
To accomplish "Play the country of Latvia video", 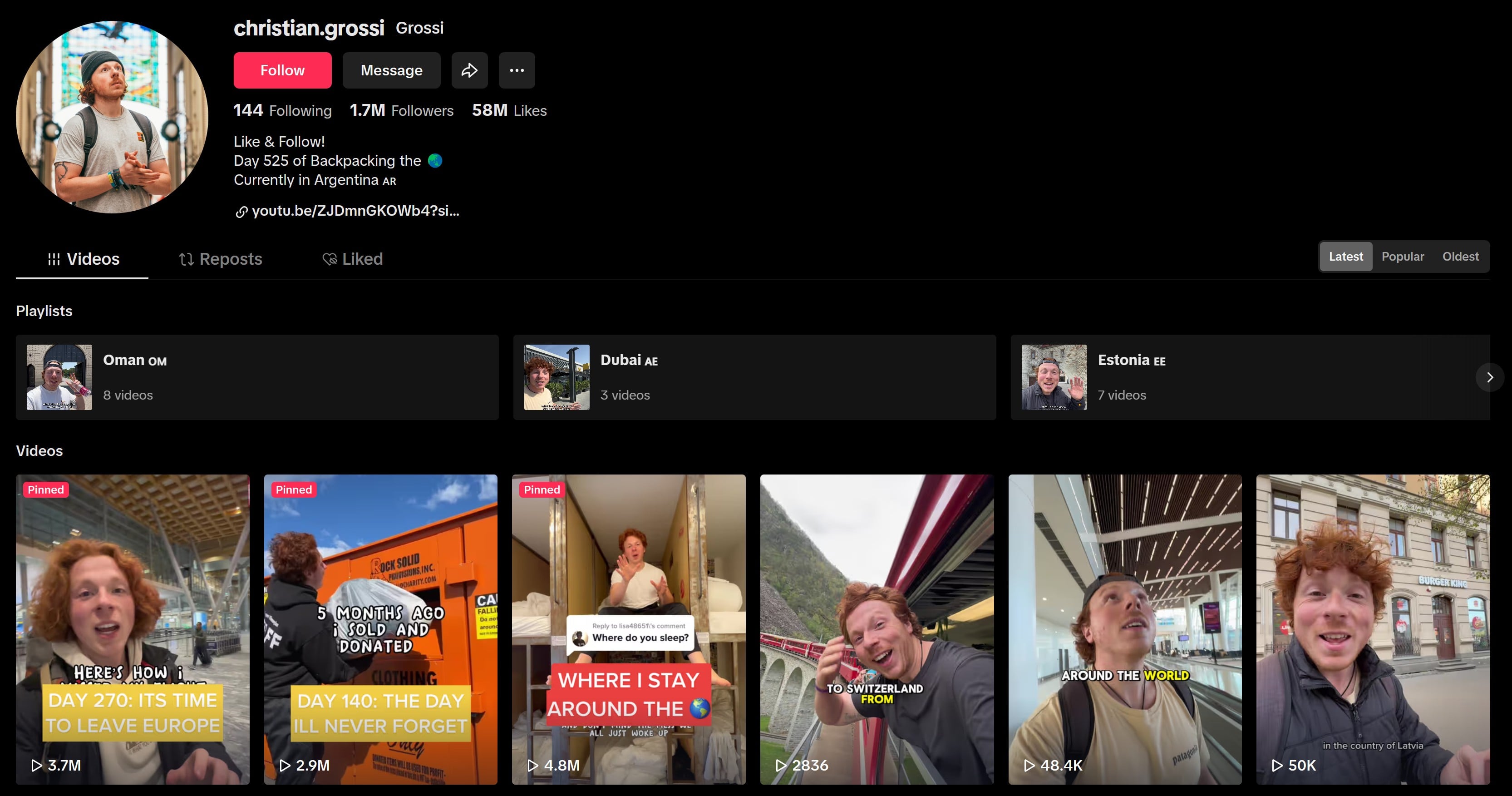I will tap(1373, 629).
